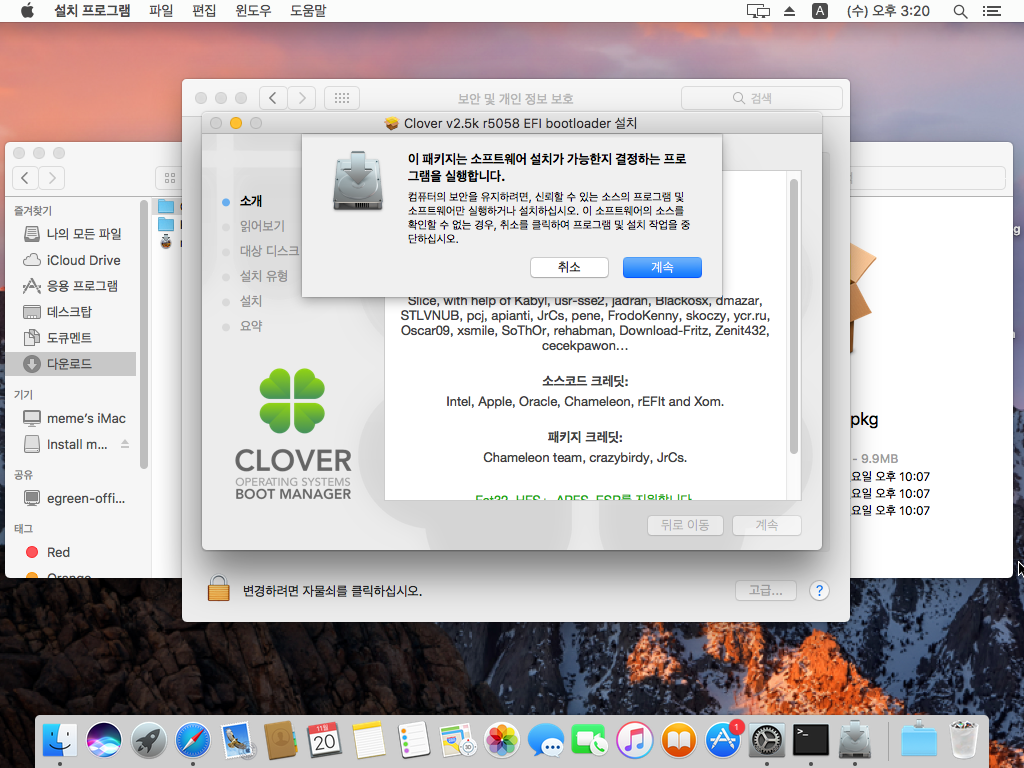Click the 취소 button in the security dialog

pos(569,267)
